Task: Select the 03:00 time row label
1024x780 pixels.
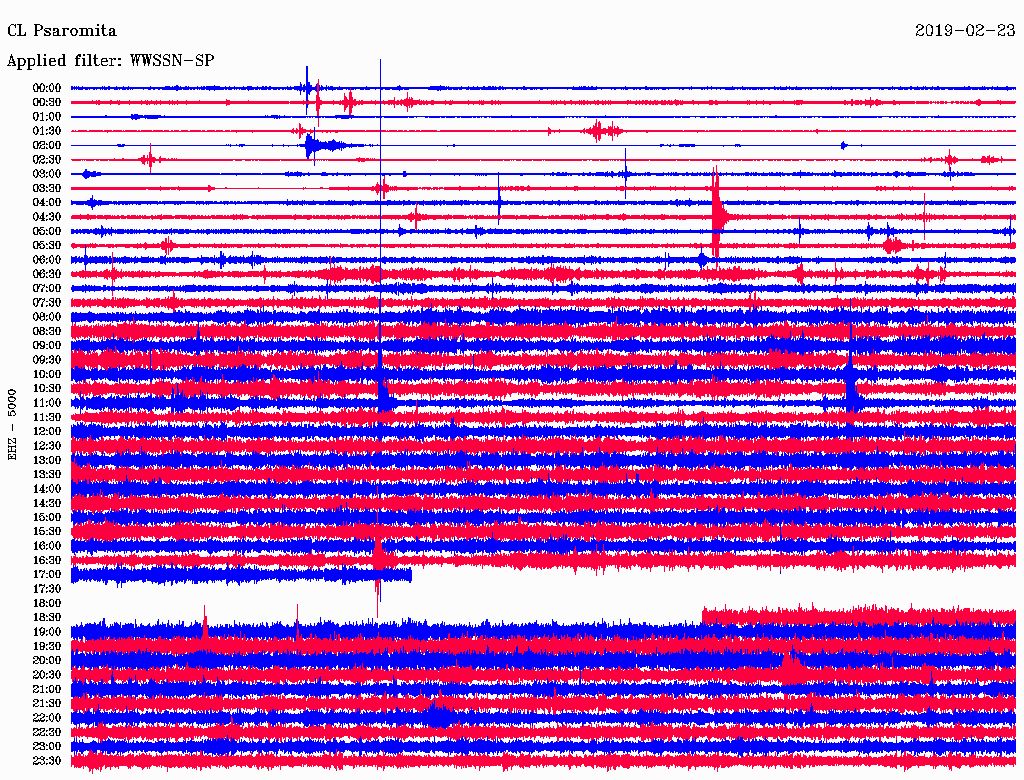Action: (x=47, y=174)
